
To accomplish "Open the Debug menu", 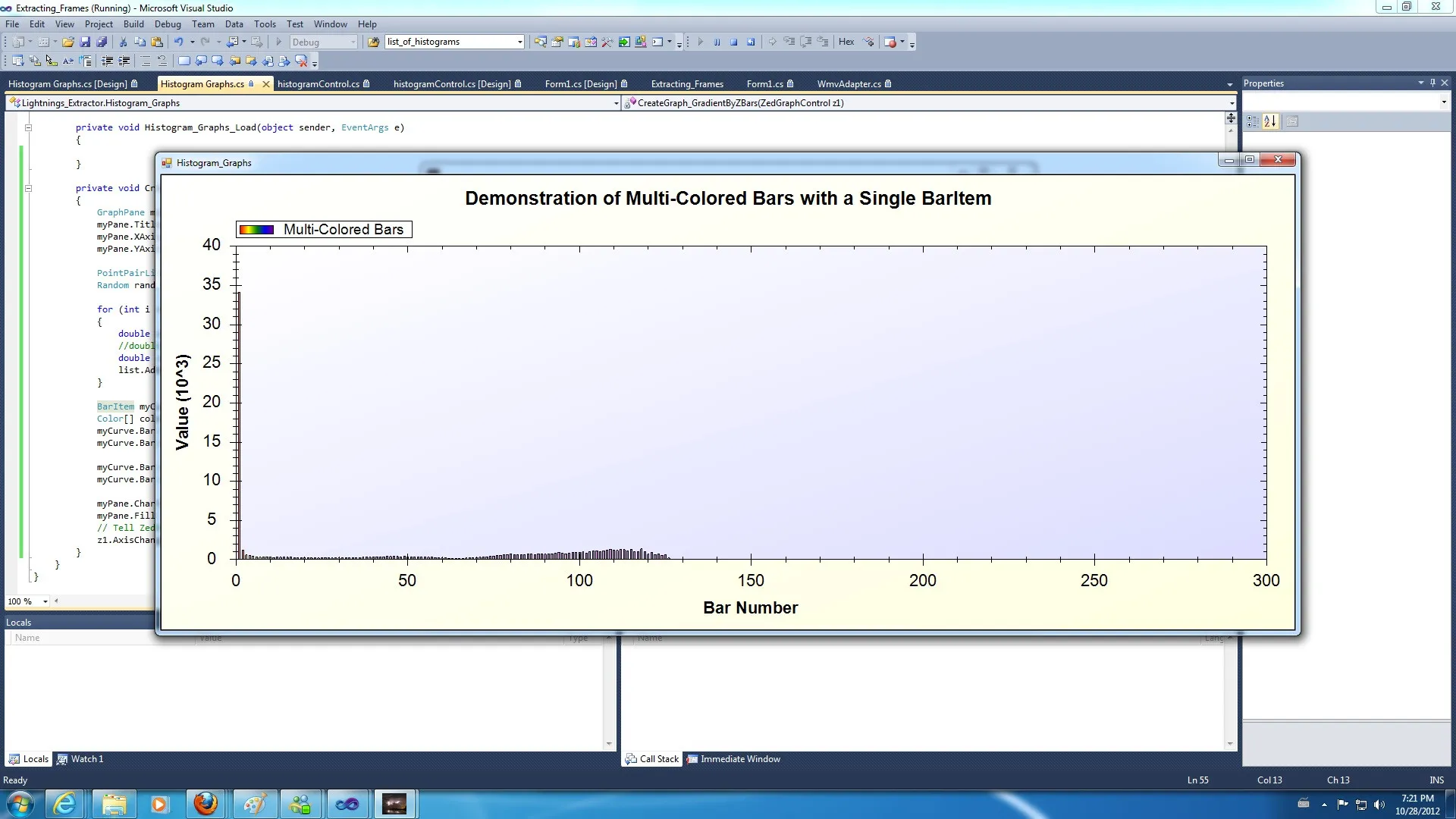I will pos(168,24).
